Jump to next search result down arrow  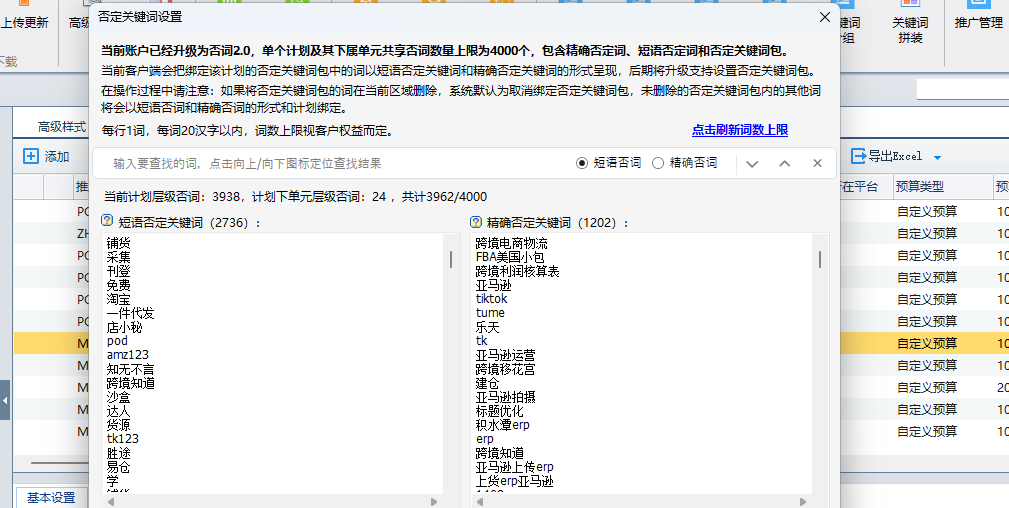coord(752,164)
